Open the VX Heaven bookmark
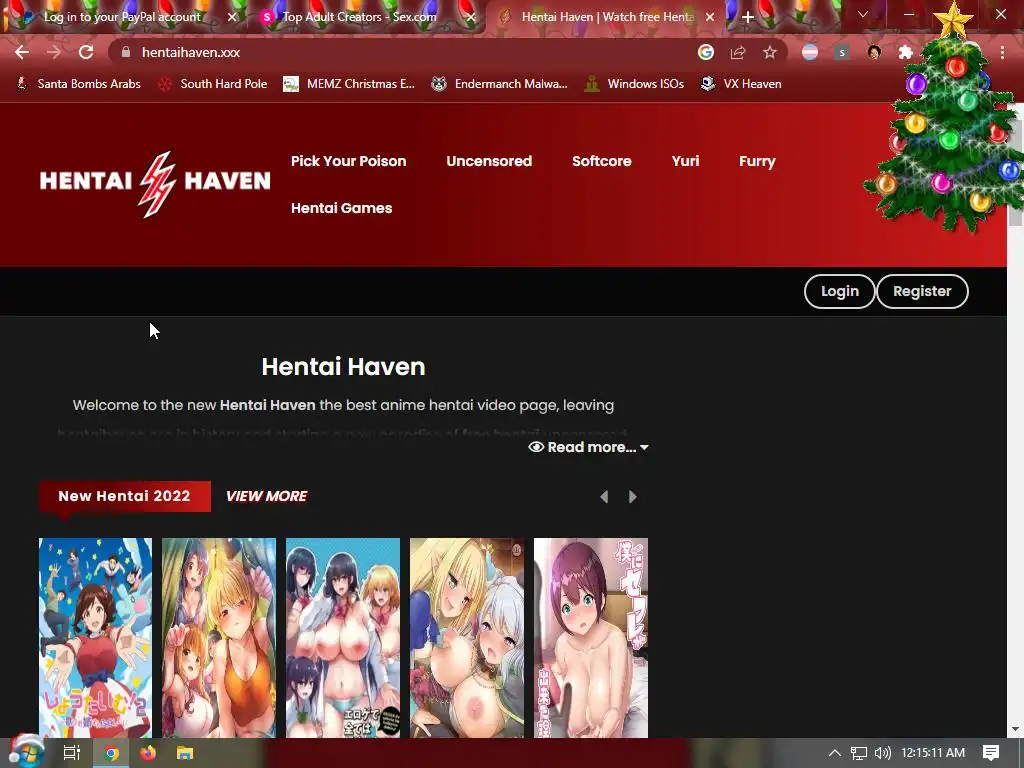The height and width of the screenshot is (768, 1024). [741, 84]
